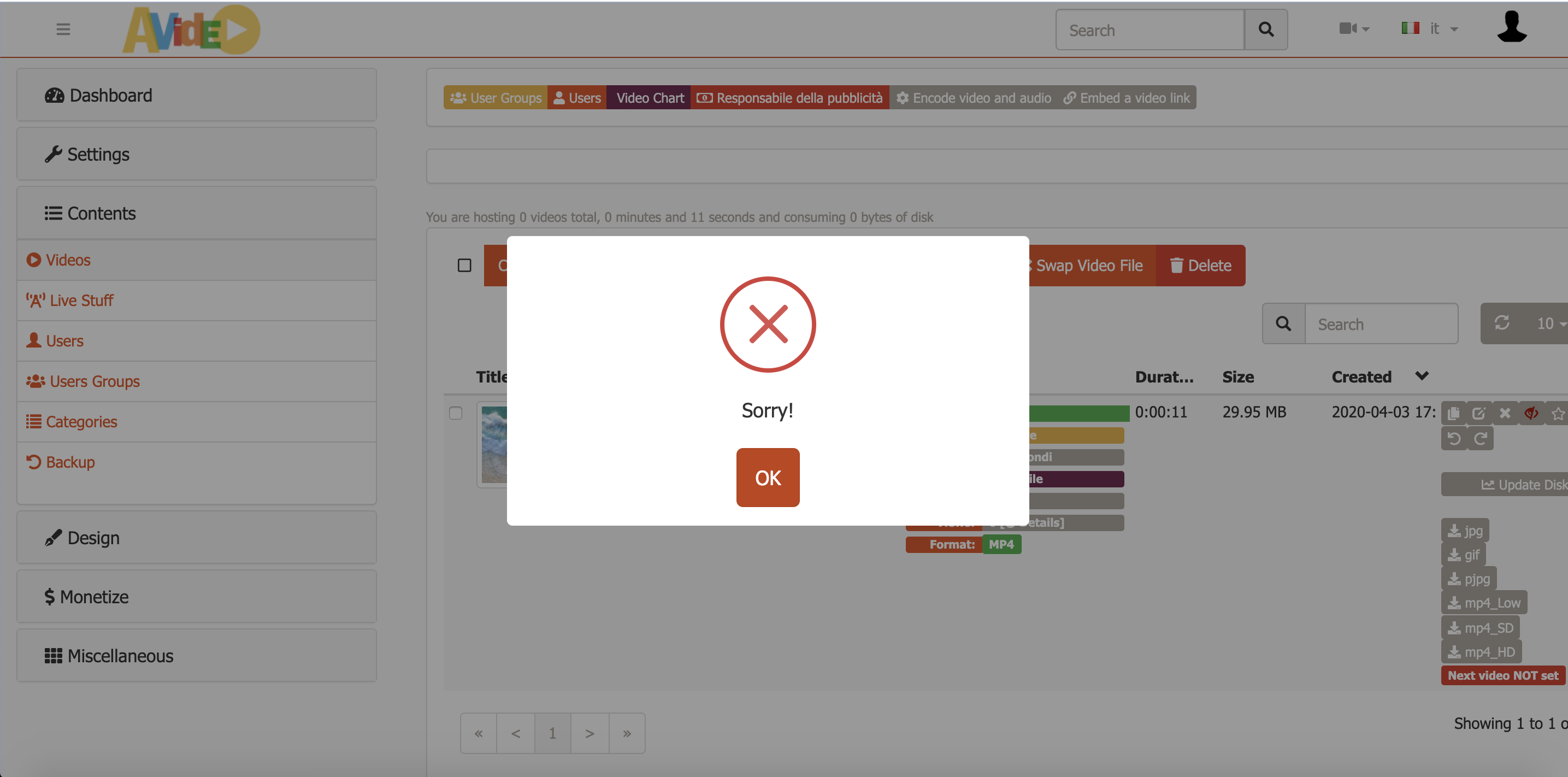
Task: Tick the select-all videos checkbox
Action: (x=464, y=265)
